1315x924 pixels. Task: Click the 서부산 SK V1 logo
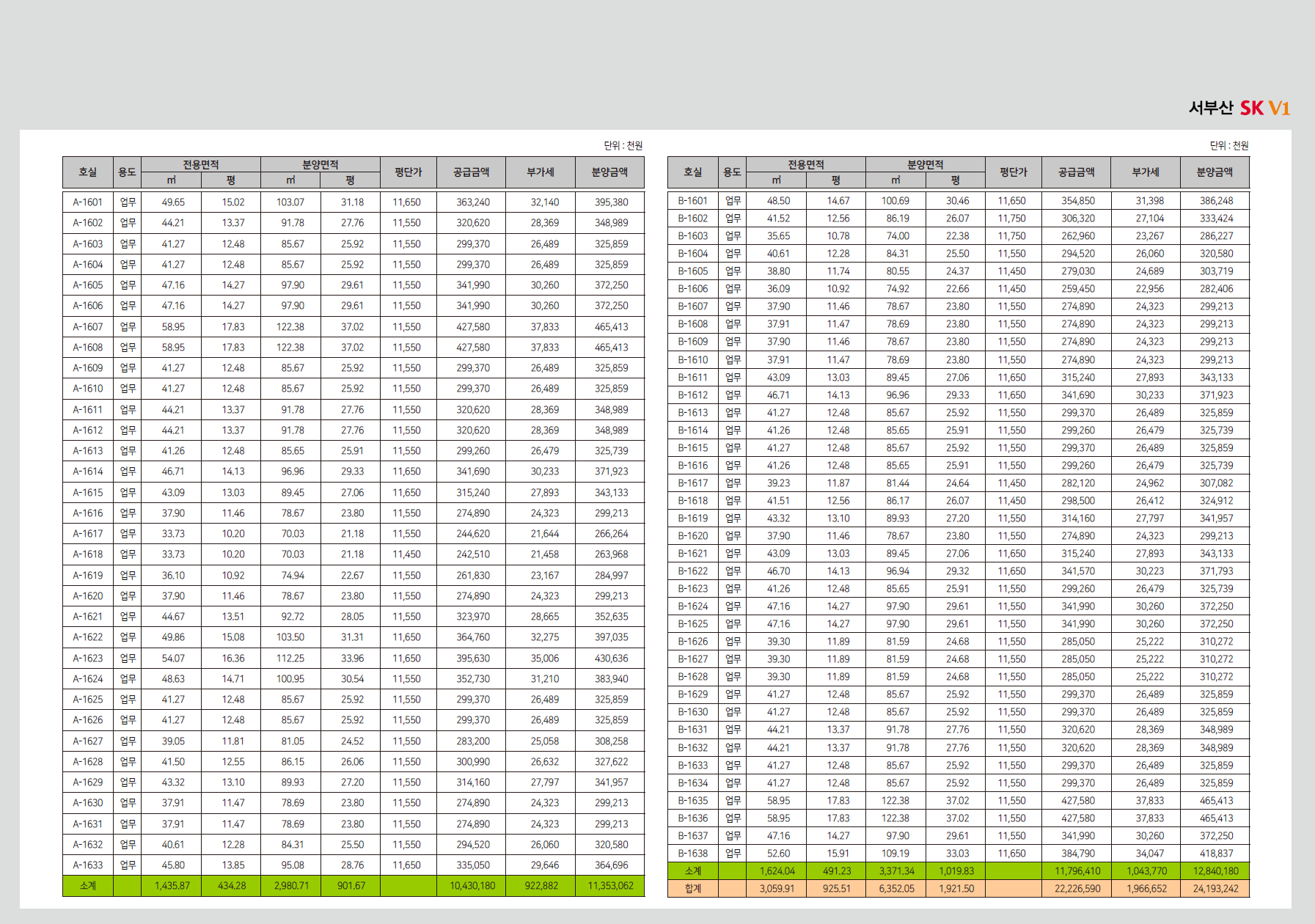coord(1239,108)
